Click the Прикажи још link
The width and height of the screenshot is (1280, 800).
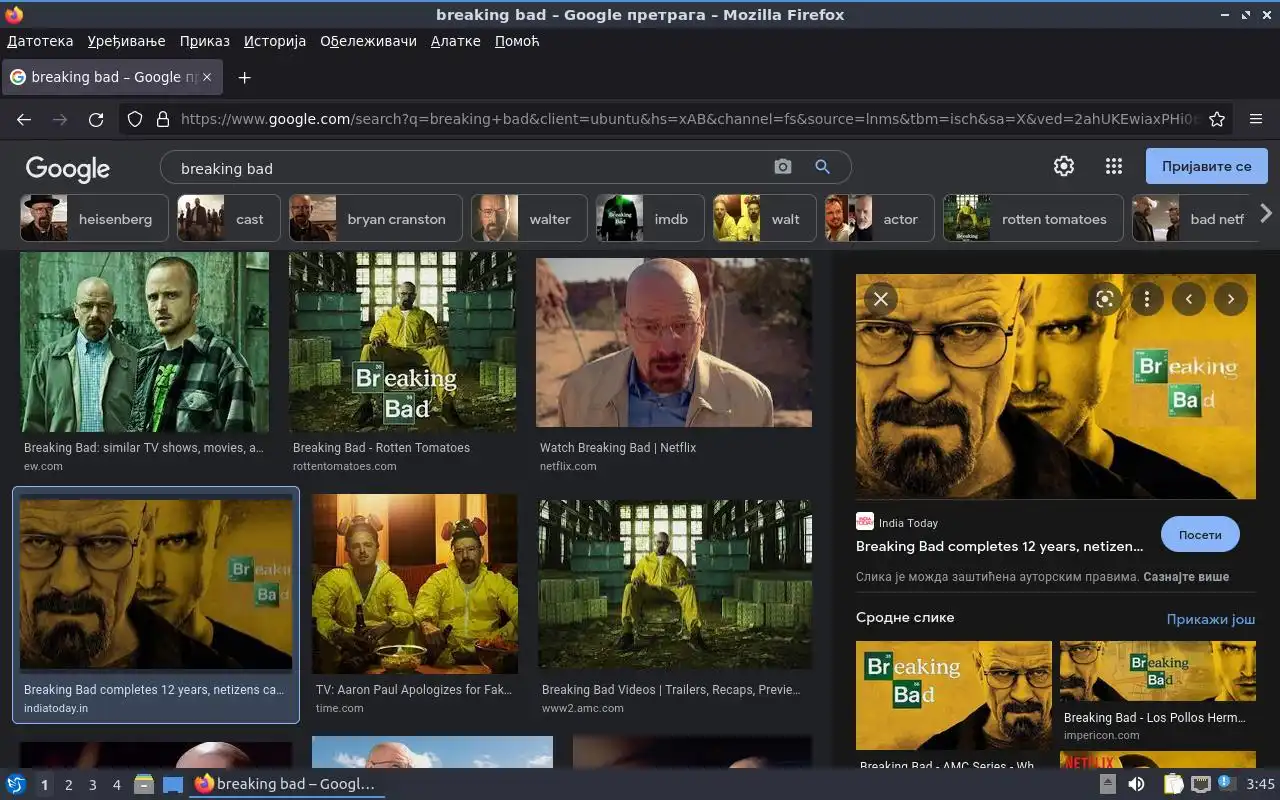(1211, 619)
